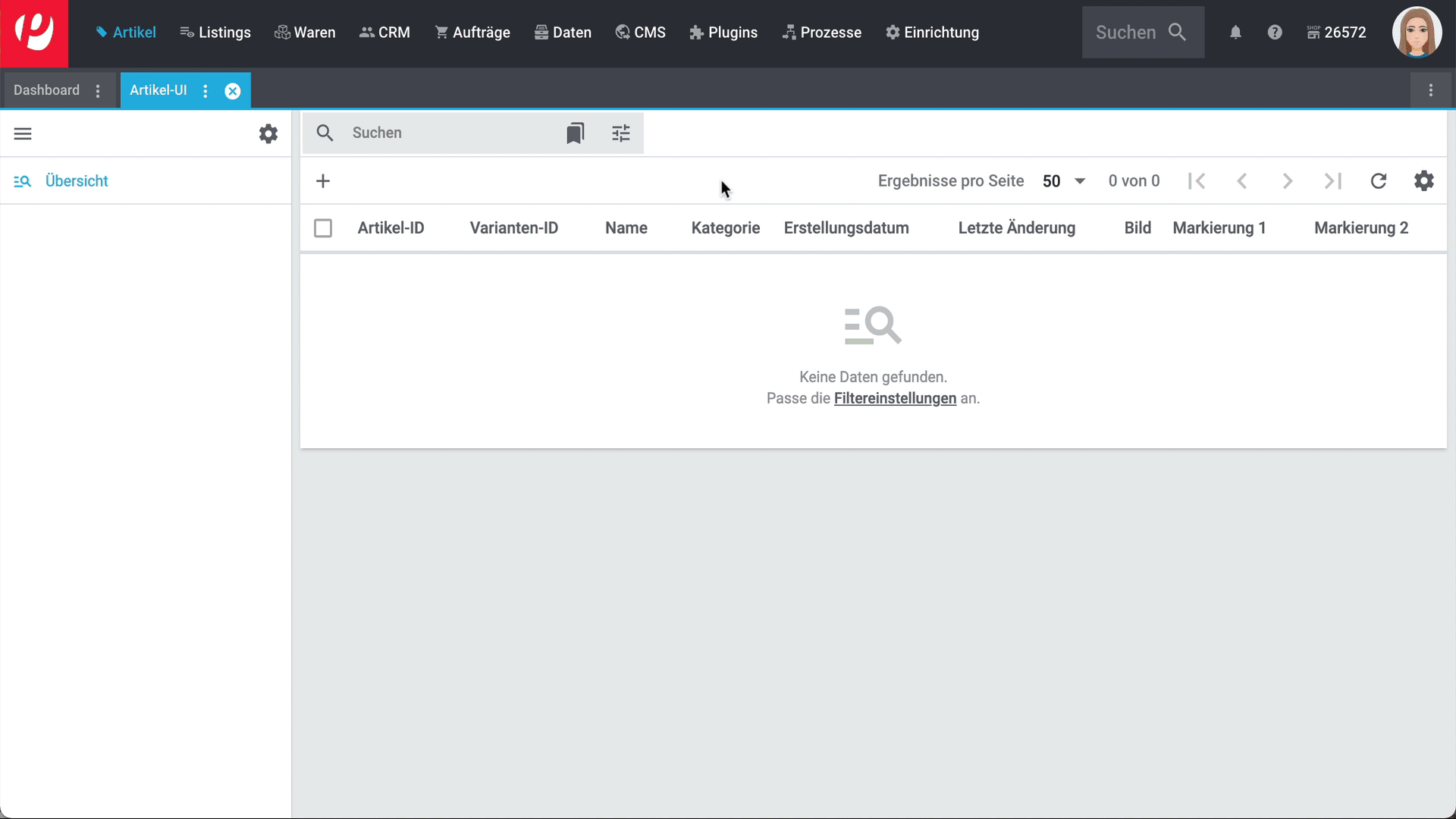This screenshot has width=1456, height=819.
Task: Open help question mark icon
Action: [x=1275, y=33]
